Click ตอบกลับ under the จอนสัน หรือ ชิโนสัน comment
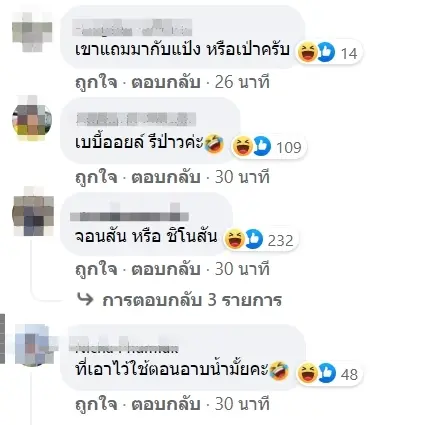 (165, 269)
